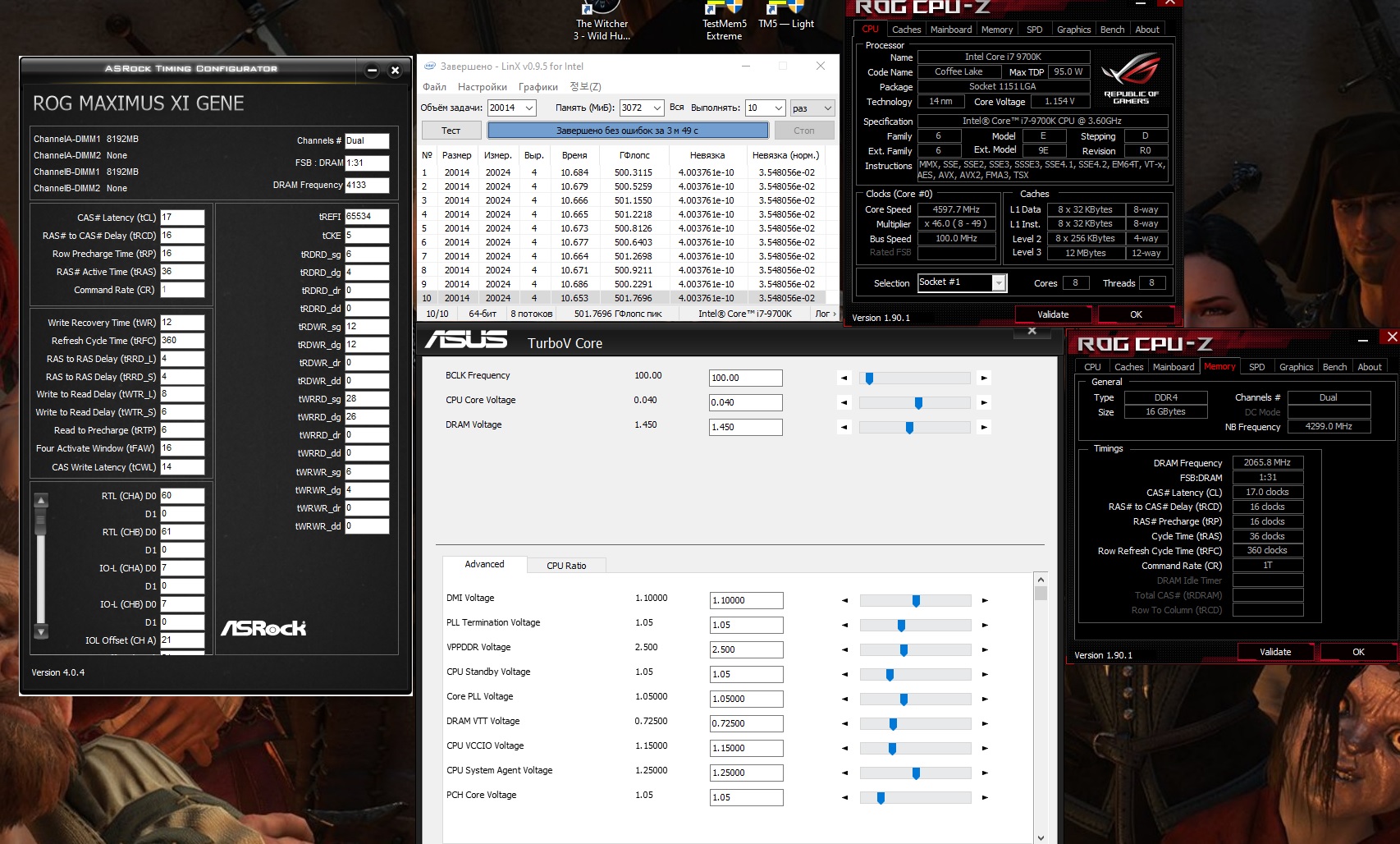1400x844 pixels.
Task: Open the Лог panel in LinX status bar
Action: [x=825, y=314]
